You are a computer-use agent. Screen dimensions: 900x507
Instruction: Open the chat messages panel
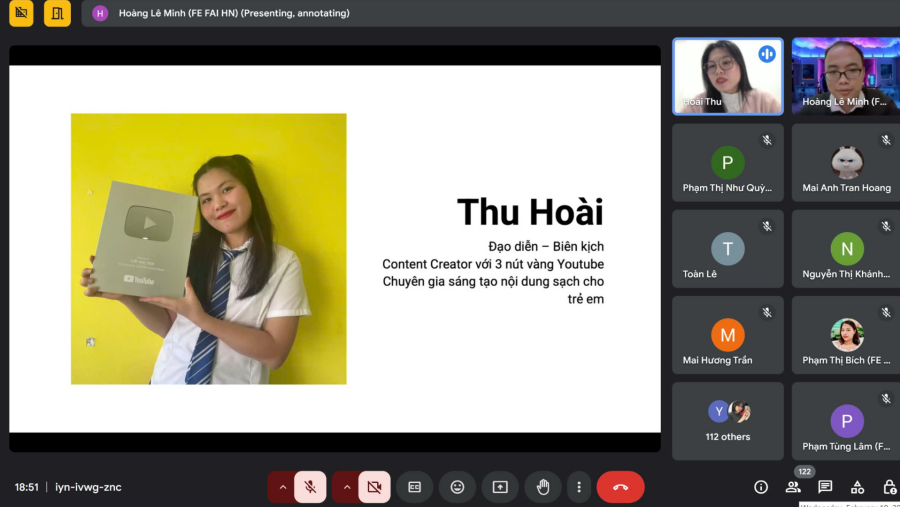point(825,487)
